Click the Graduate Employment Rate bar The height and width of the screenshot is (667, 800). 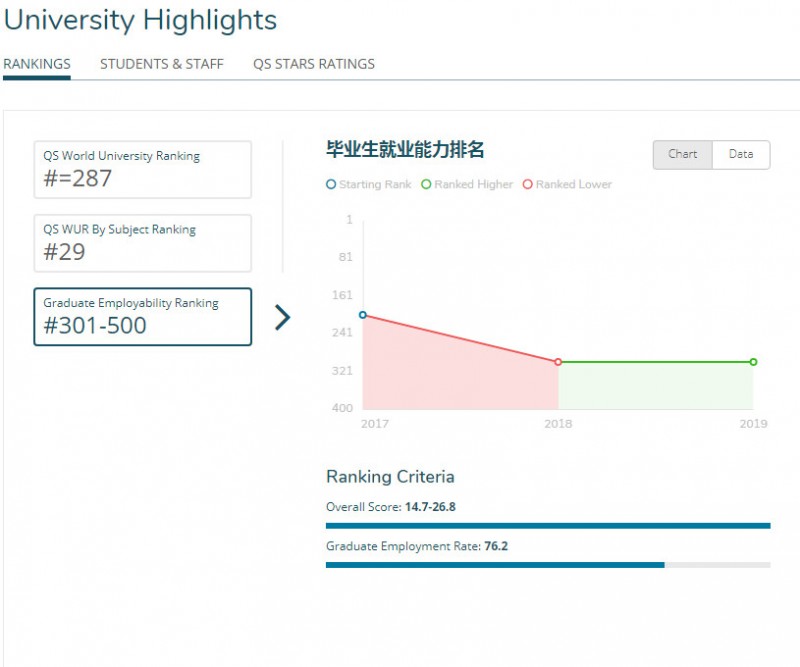pos(548,565)
